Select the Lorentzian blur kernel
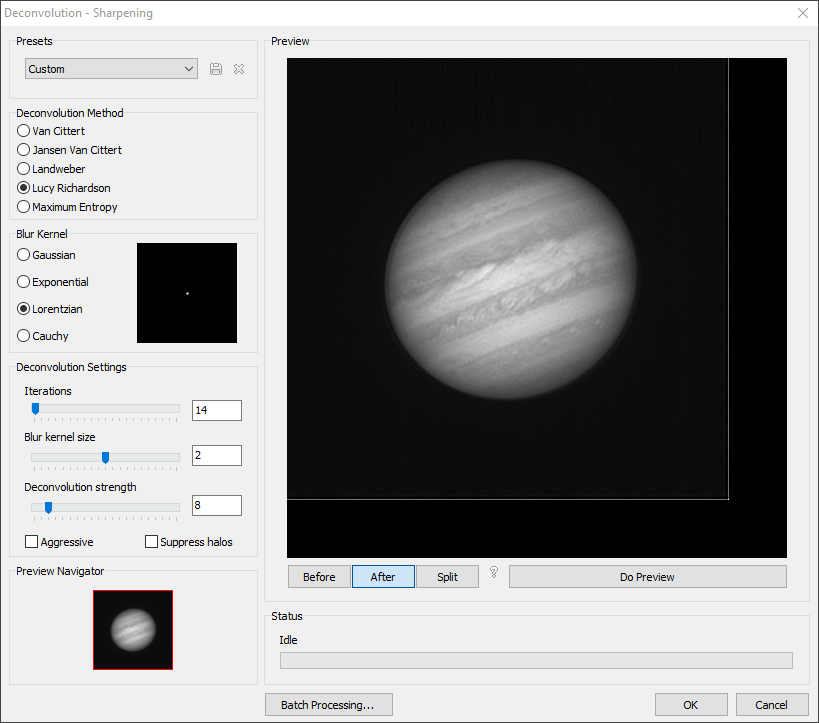Image resolution: width=819 pixels, height=723 pixels. point(50,309)
